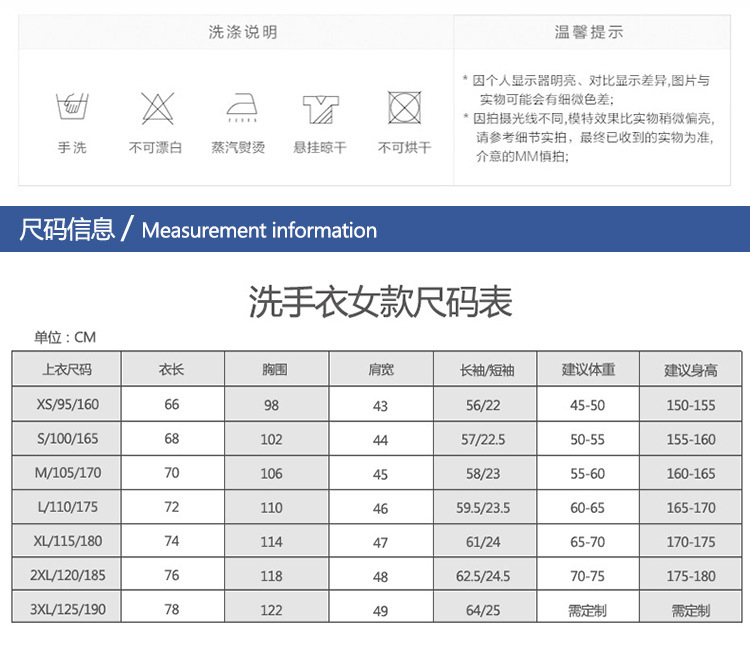Click the 胸围 column header
Viewport: 750px width, 648px height.
pos(273,369)
